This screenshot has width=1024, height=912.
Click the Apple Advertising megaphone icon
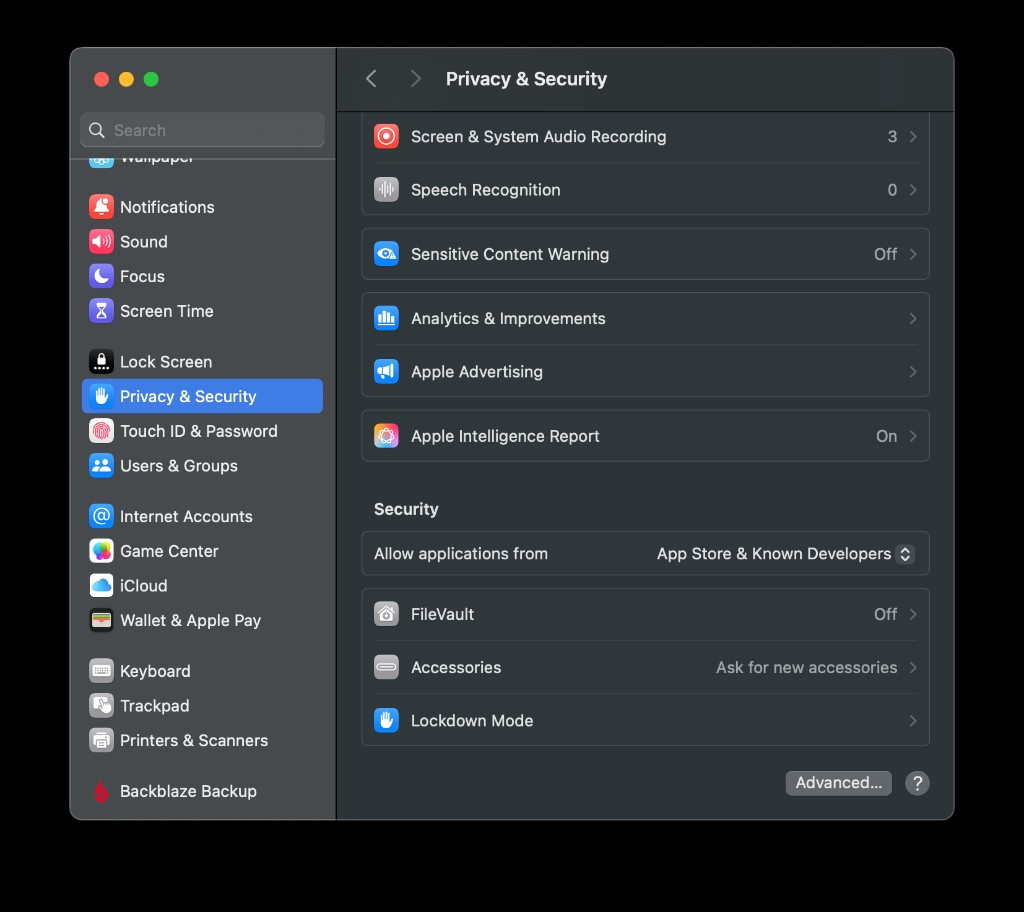386,372
